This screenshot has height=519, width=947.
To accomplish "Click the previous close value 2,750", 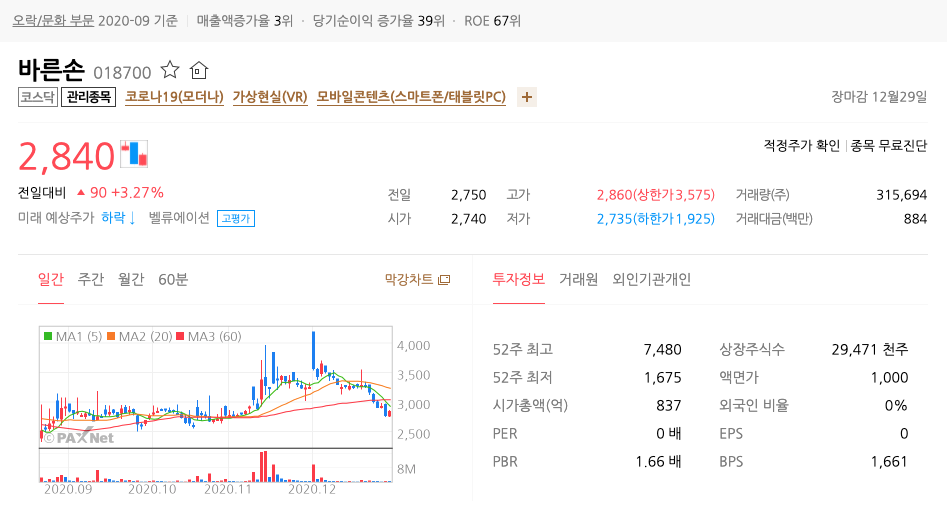I will tap(468, 195).
